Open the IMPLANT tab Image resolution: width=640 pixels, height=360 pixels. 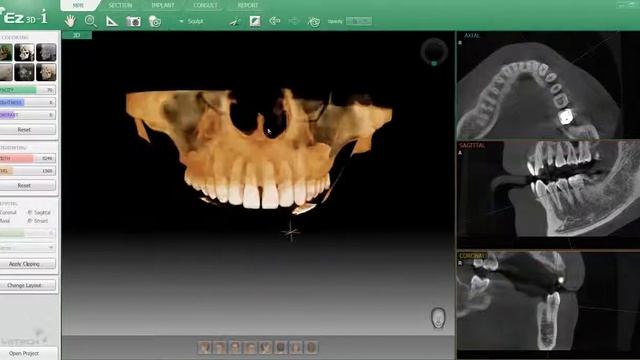point(163,5)
